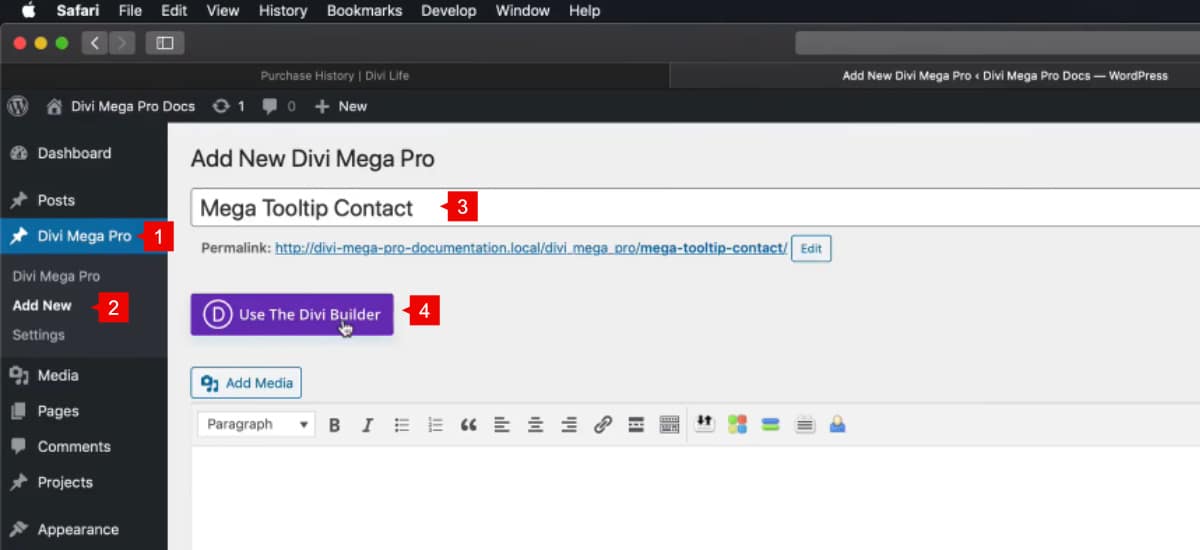Click the insert link icon
This screenshot has width=1200, height=550.
point(602,425)
